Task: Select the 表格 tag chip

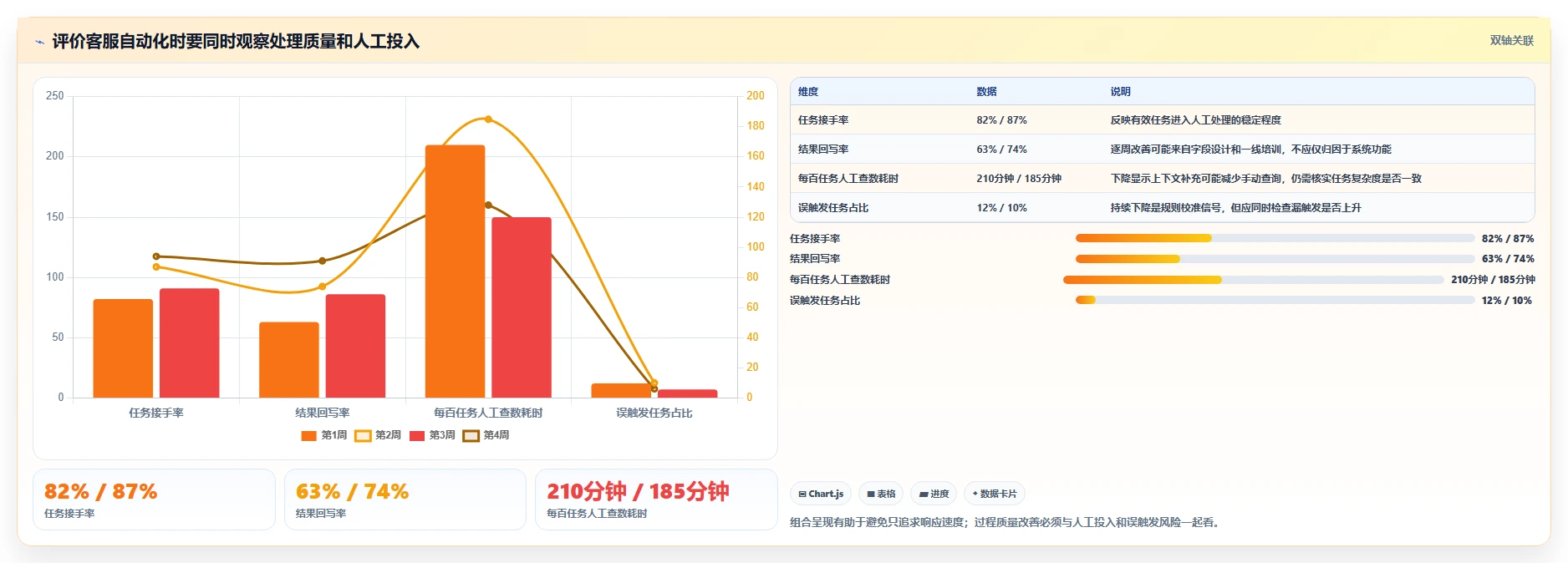Action: (x=881, y=494)
